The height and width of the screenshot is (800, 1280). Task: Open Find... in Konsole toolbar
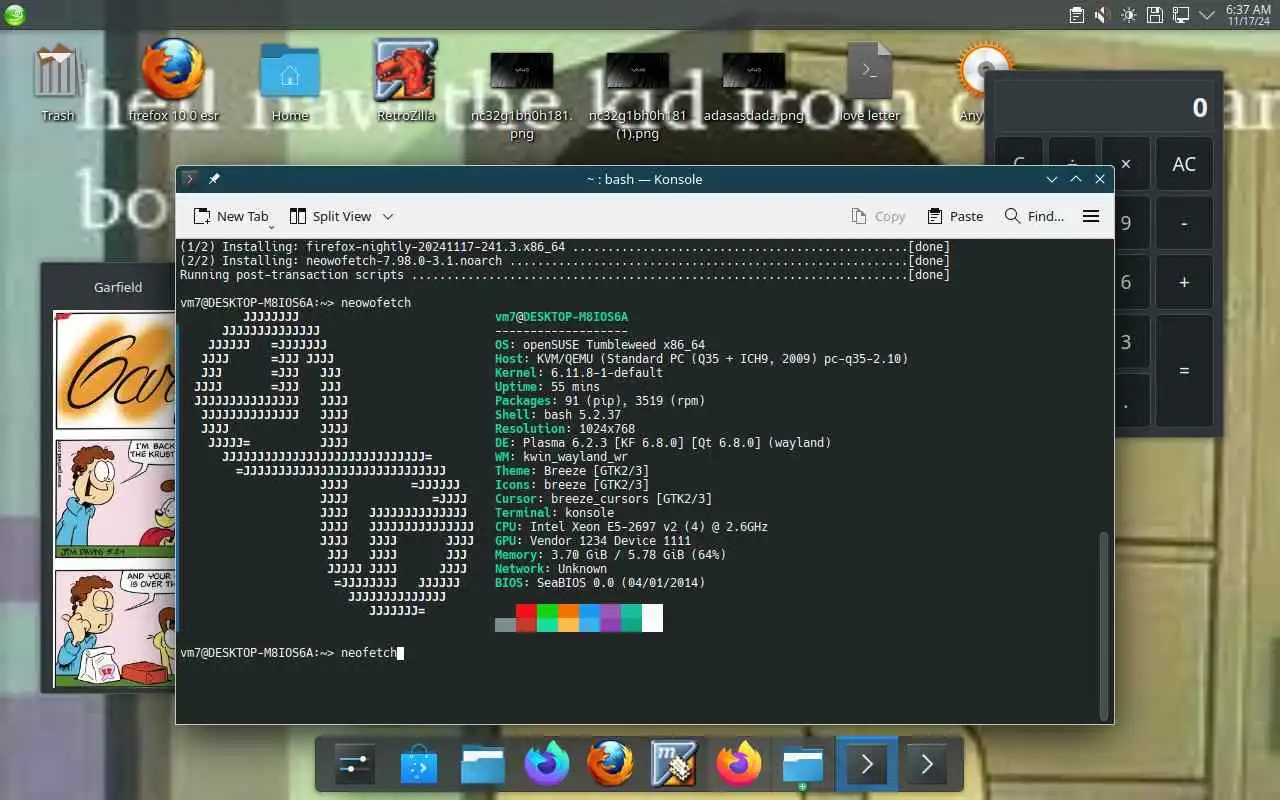tap(1034, 216)
